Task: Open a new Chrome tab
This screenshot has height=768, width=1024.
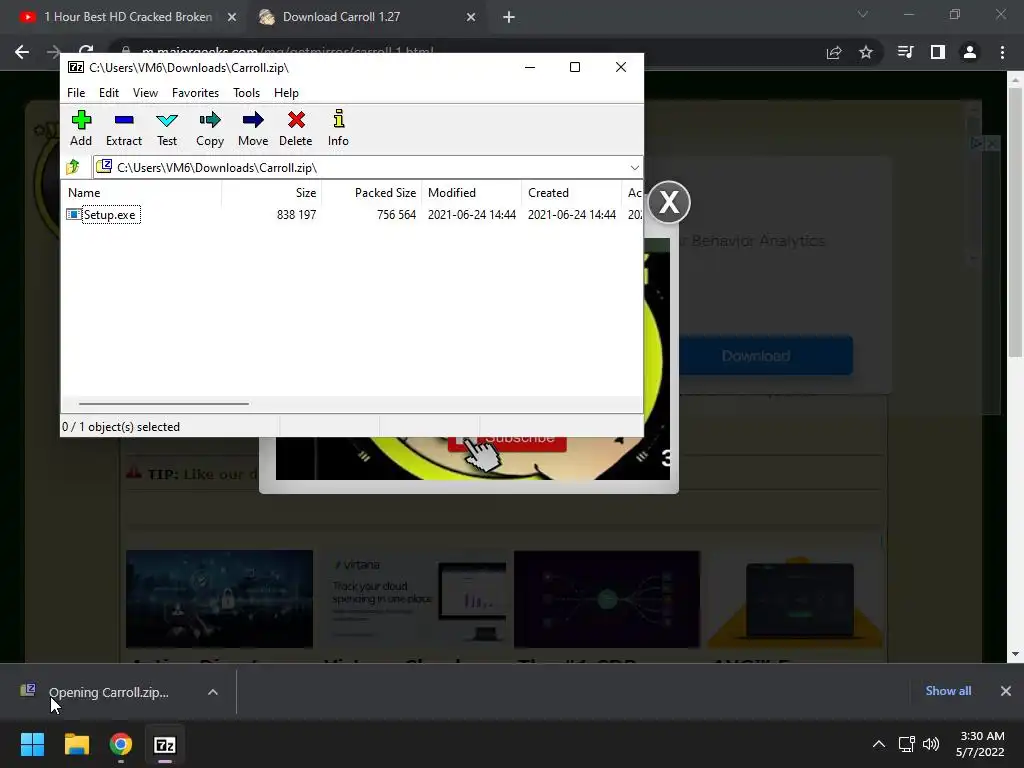Action: tap(509, 17)
